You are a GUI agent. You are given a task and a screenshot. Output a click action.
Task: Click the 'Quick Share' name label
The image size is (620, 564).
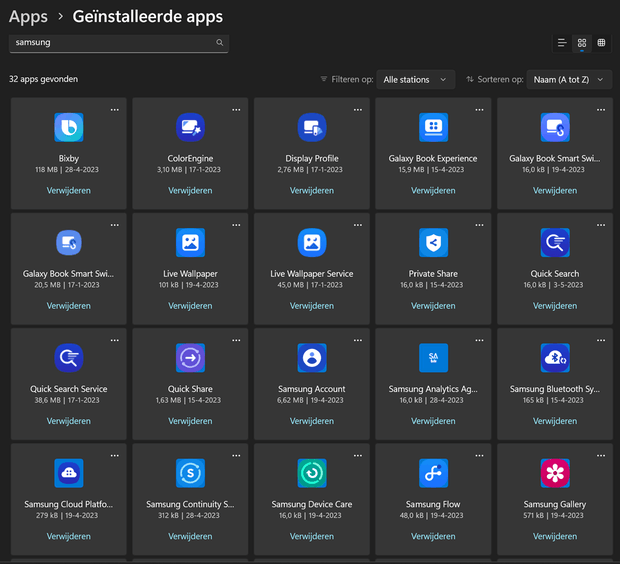click(x=190, y=389)
